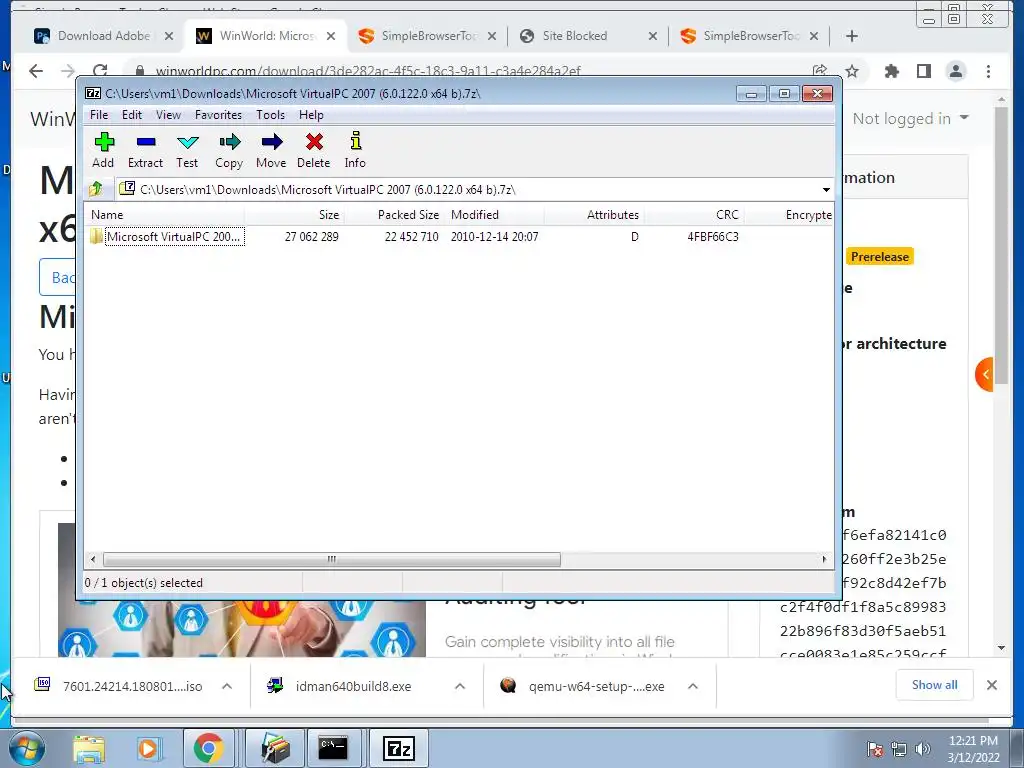Open the 7-Zip Tools menu
The height and width of the screenshot is (768, 1024).
pyautogui.click(x=270, y=115)
